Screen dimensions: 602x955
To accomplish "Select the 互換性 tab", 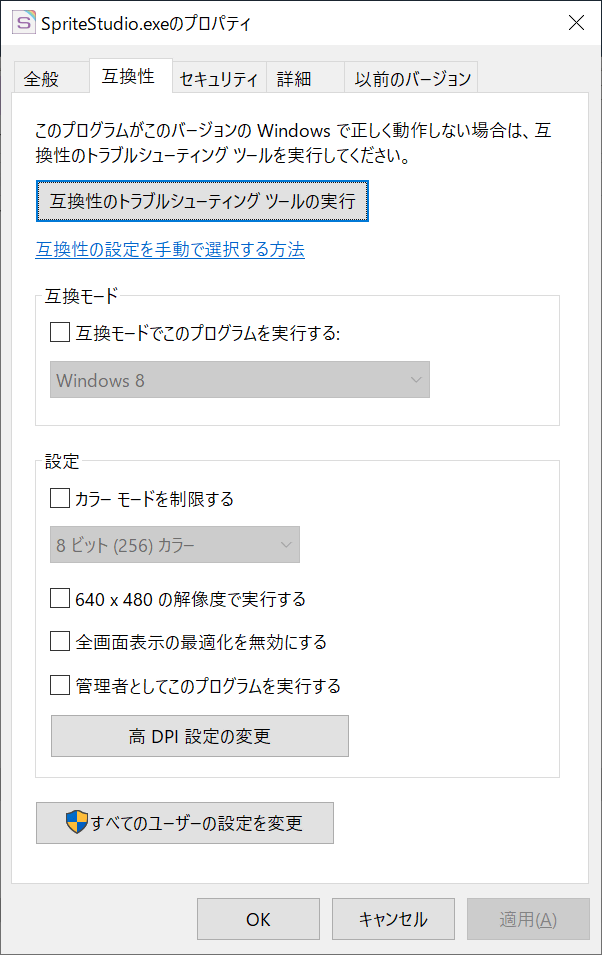I will (130, 76).
